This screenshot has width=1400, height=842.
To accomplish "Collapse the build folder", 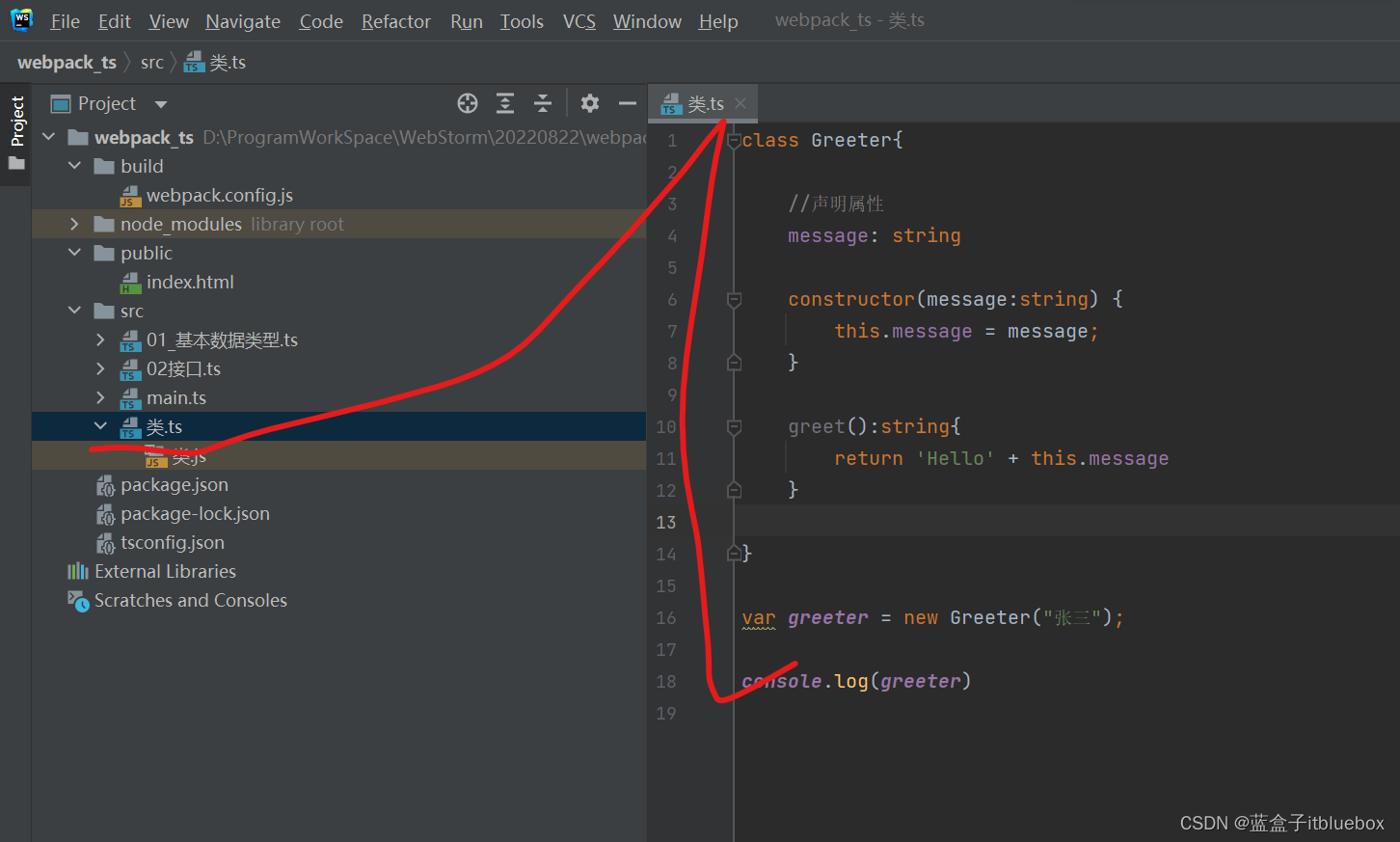I will point(74,166).
